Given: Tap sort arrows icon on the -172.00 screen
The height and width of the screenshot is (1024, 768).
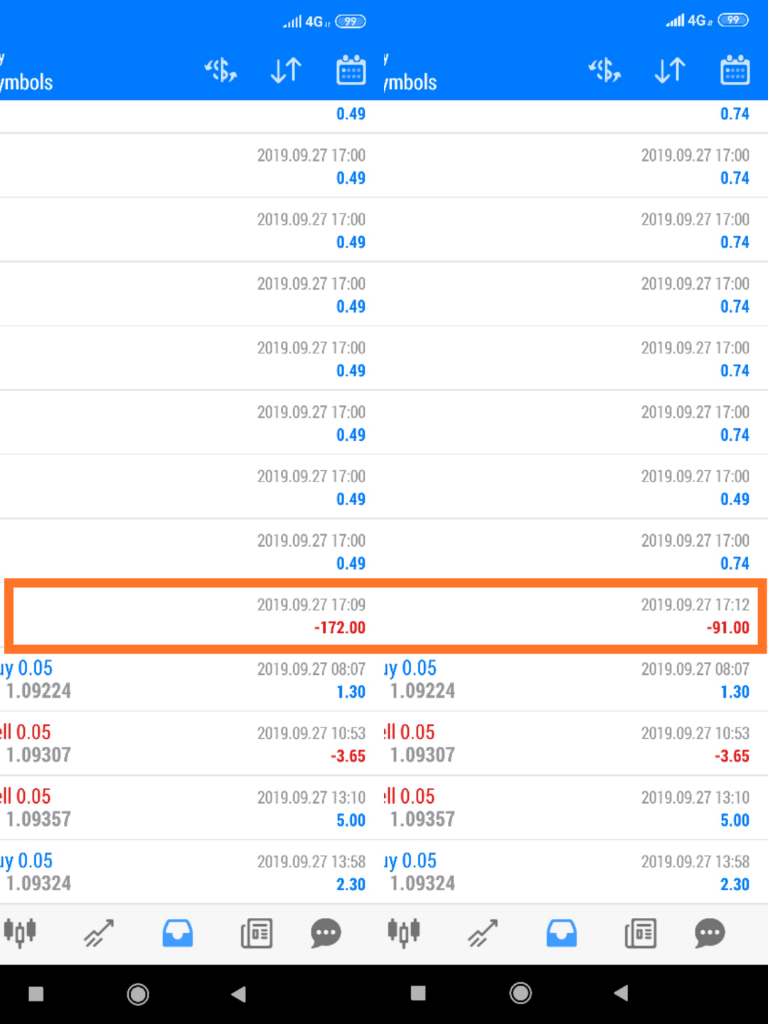Looking at the screenshot, I should click(x=286, y=71).
